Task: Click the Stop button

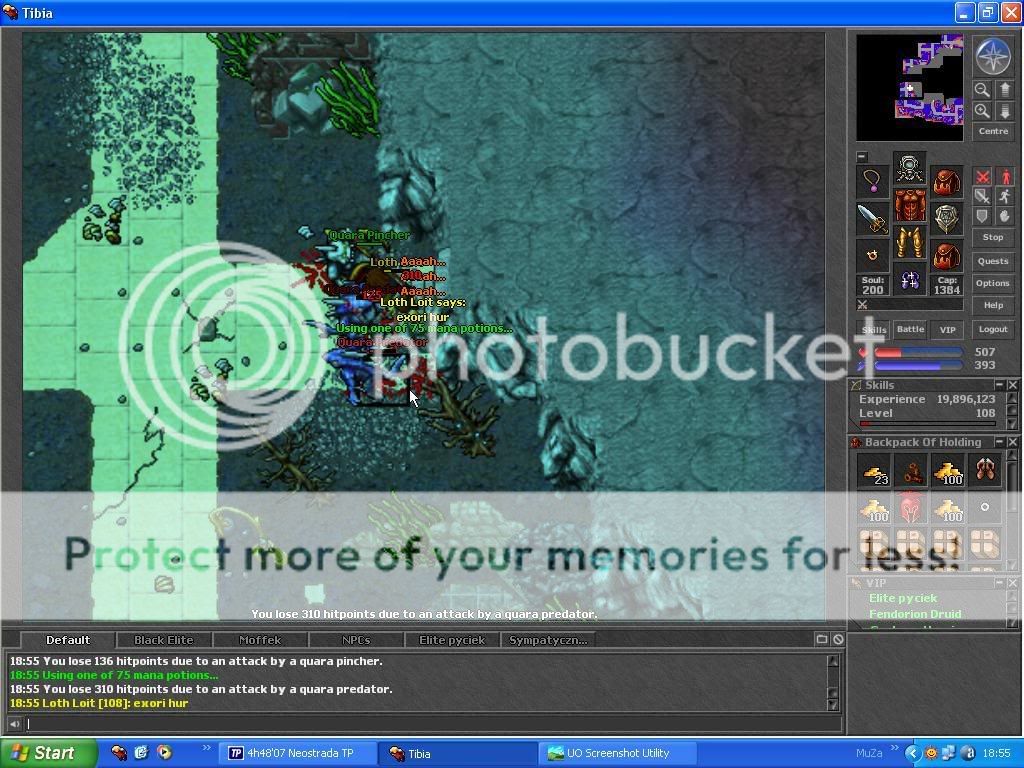Action: point(993,237)
